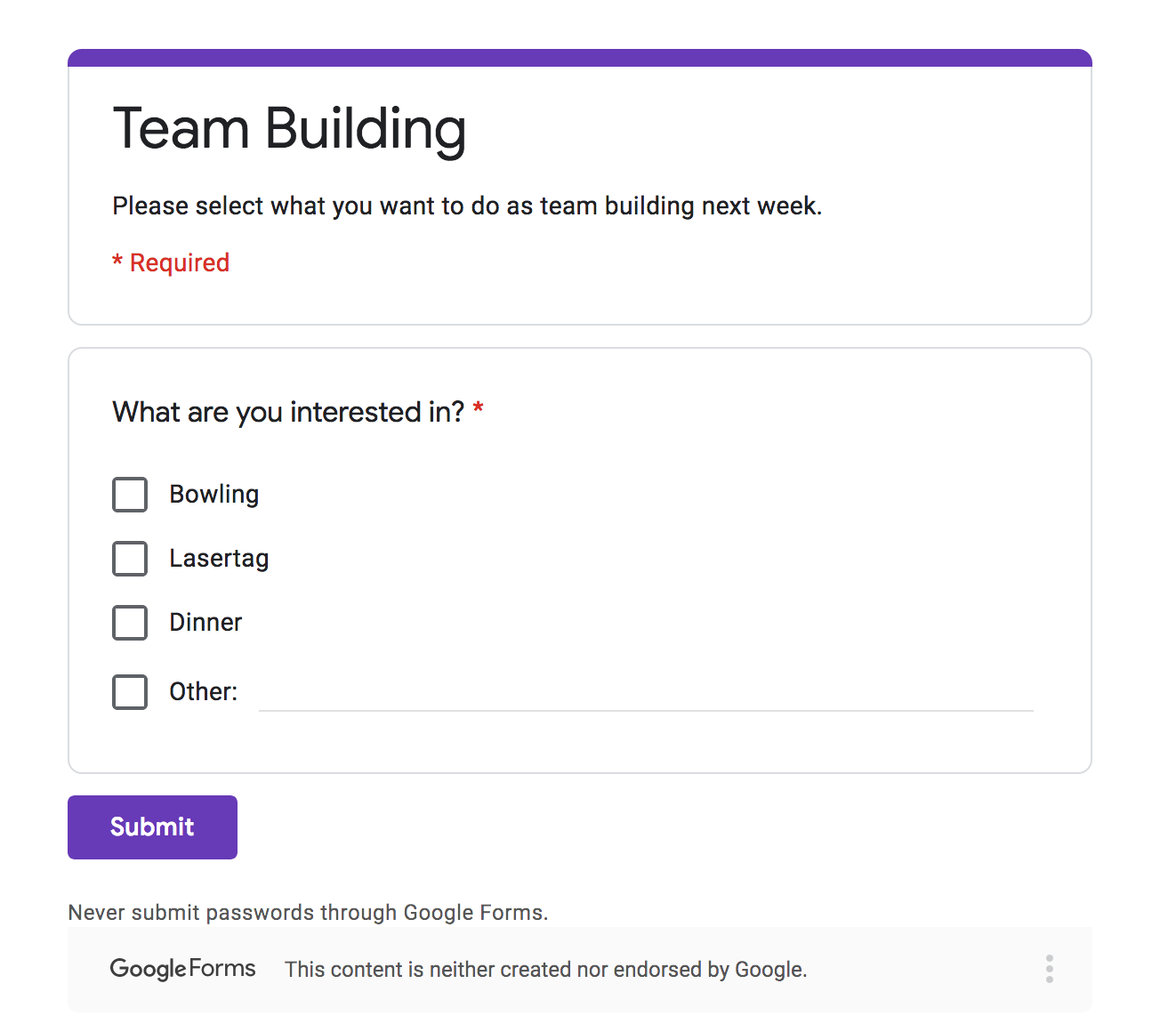The image size is (1176, 1016).
Task: Check the Bowling checkbox
Action: point(130,495)
